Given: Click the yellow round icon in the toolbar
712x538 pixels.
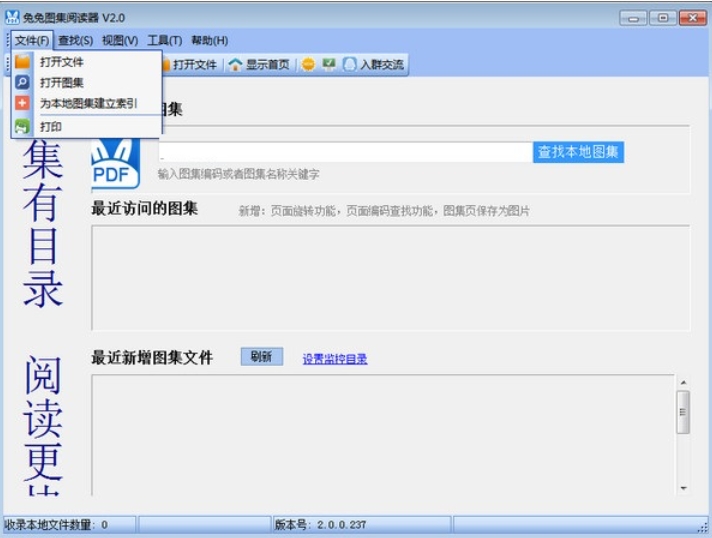Looking at the screenshot, I should click(308, 64).
